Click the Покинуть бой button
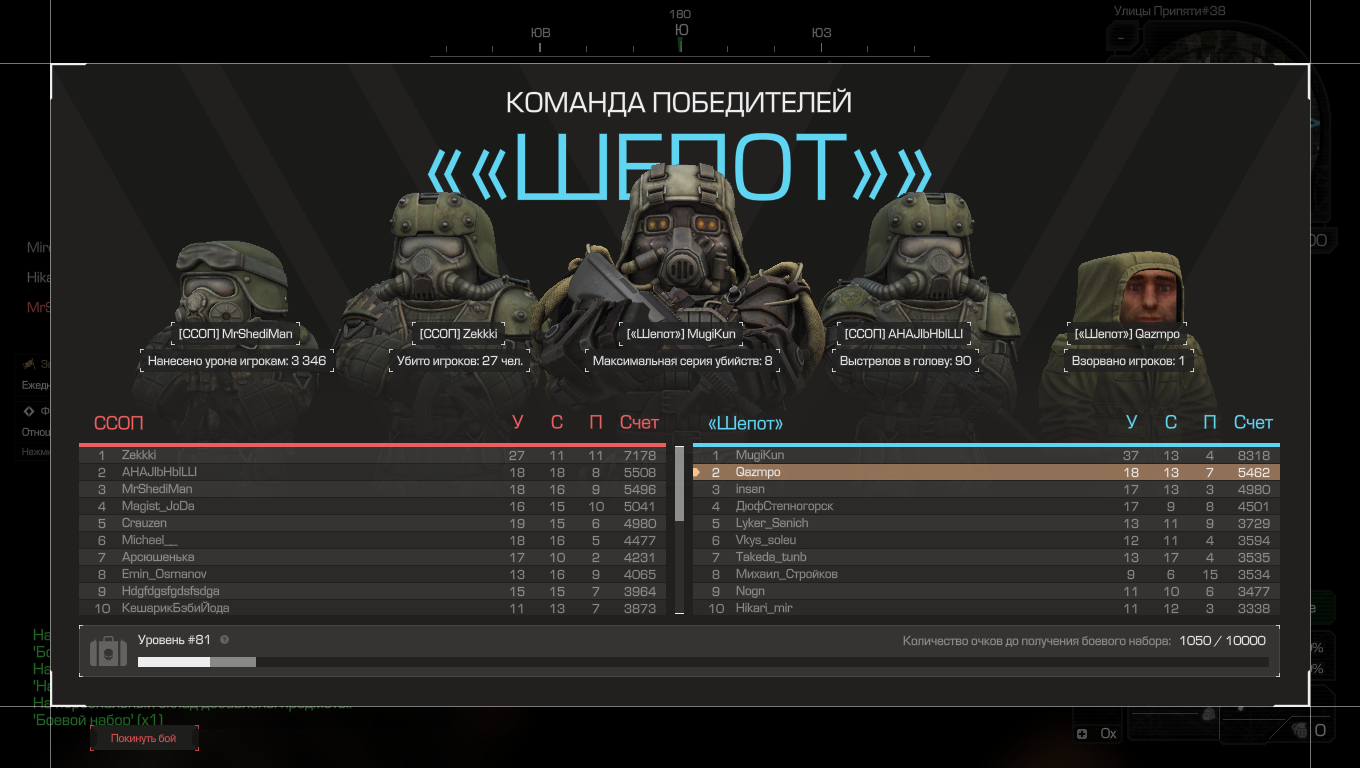Image resolution: width=1360 pixels, height=768 pixels. 144,738
